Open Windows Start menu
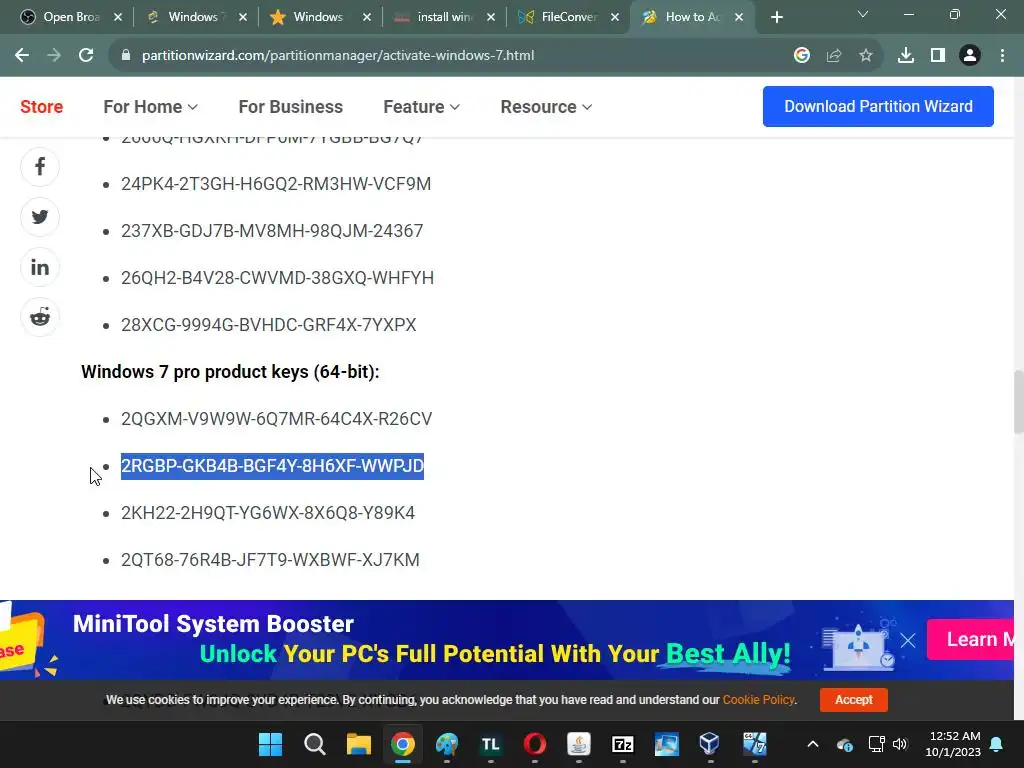The height and width of the screenshot is (768, 1024). (x=270, y=744)
